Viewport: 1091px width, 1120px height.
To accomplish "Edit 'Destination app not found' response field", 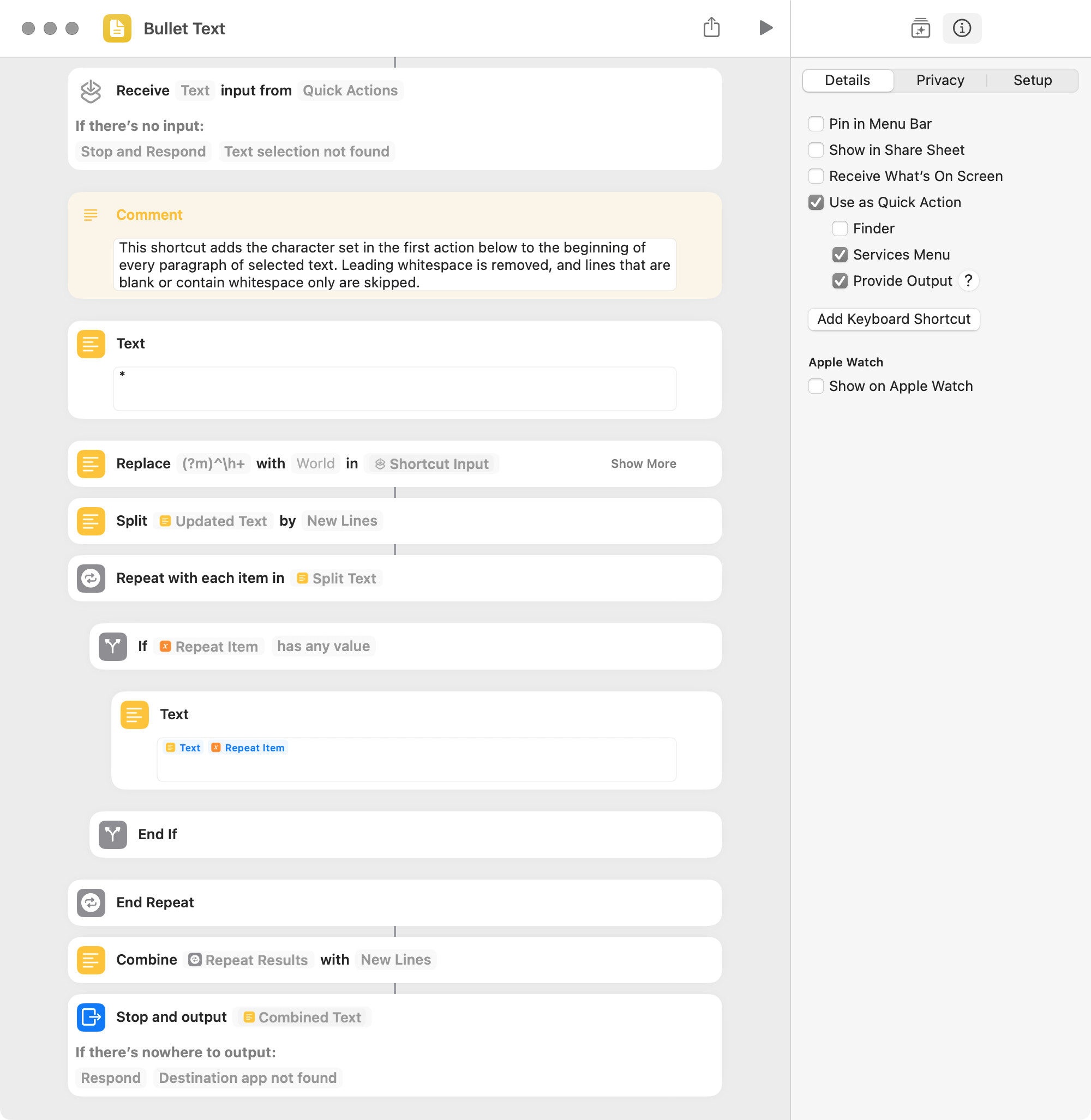I will click(x=248, y=1078).
